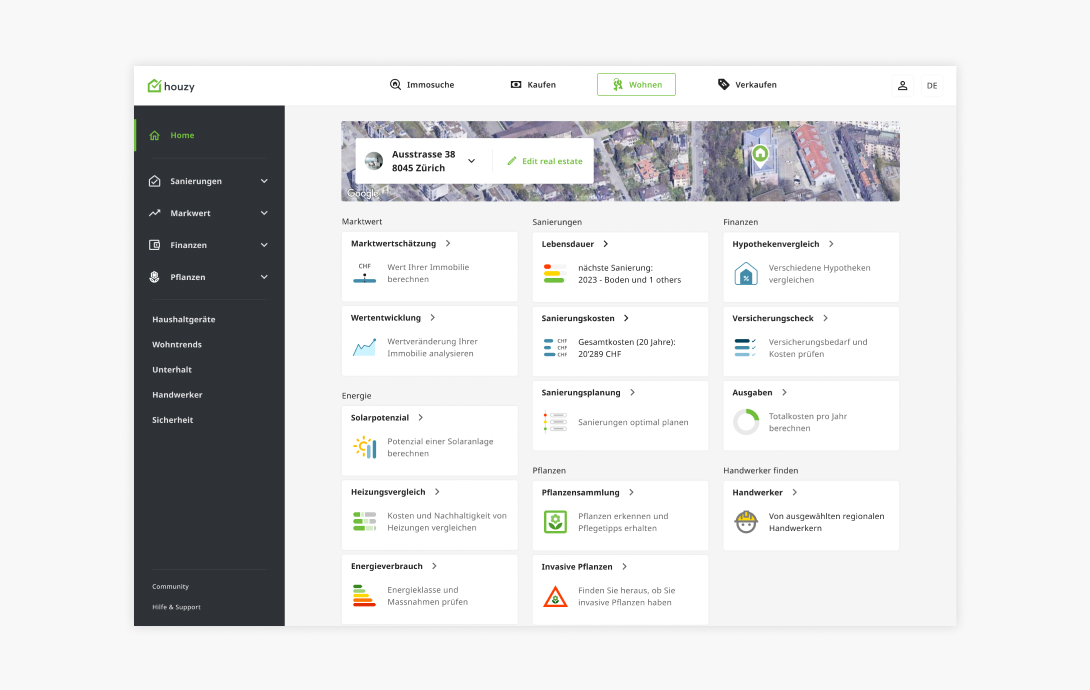Click the arrow next to Hypothekenvergleich

tap(831, 244)
